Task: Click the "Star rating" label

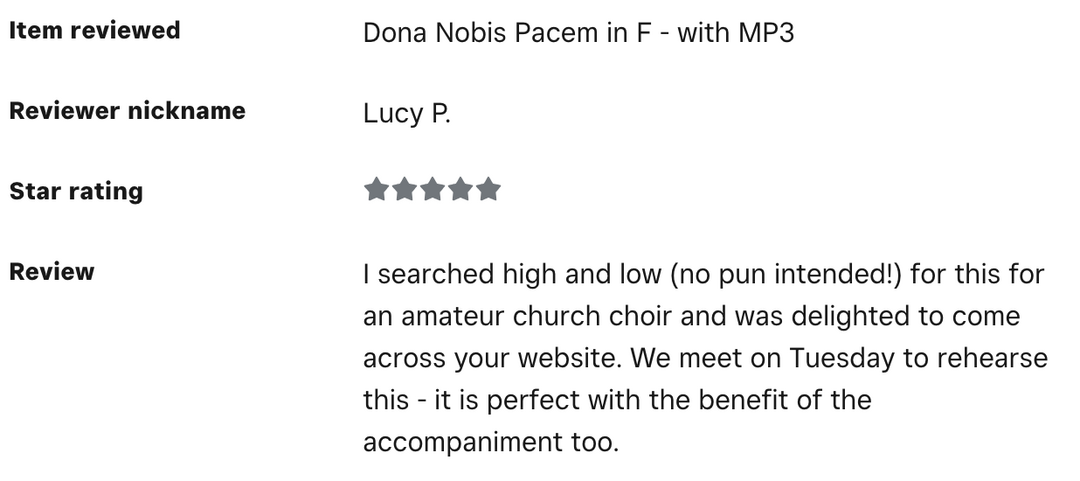Action: (76, 191)
